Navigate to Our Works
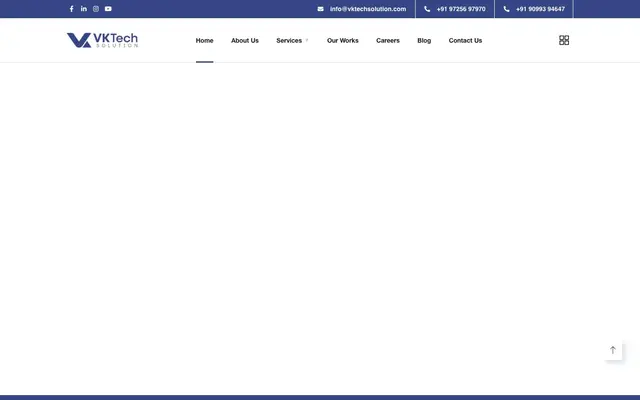640x400 pixels. coord(342,40)
